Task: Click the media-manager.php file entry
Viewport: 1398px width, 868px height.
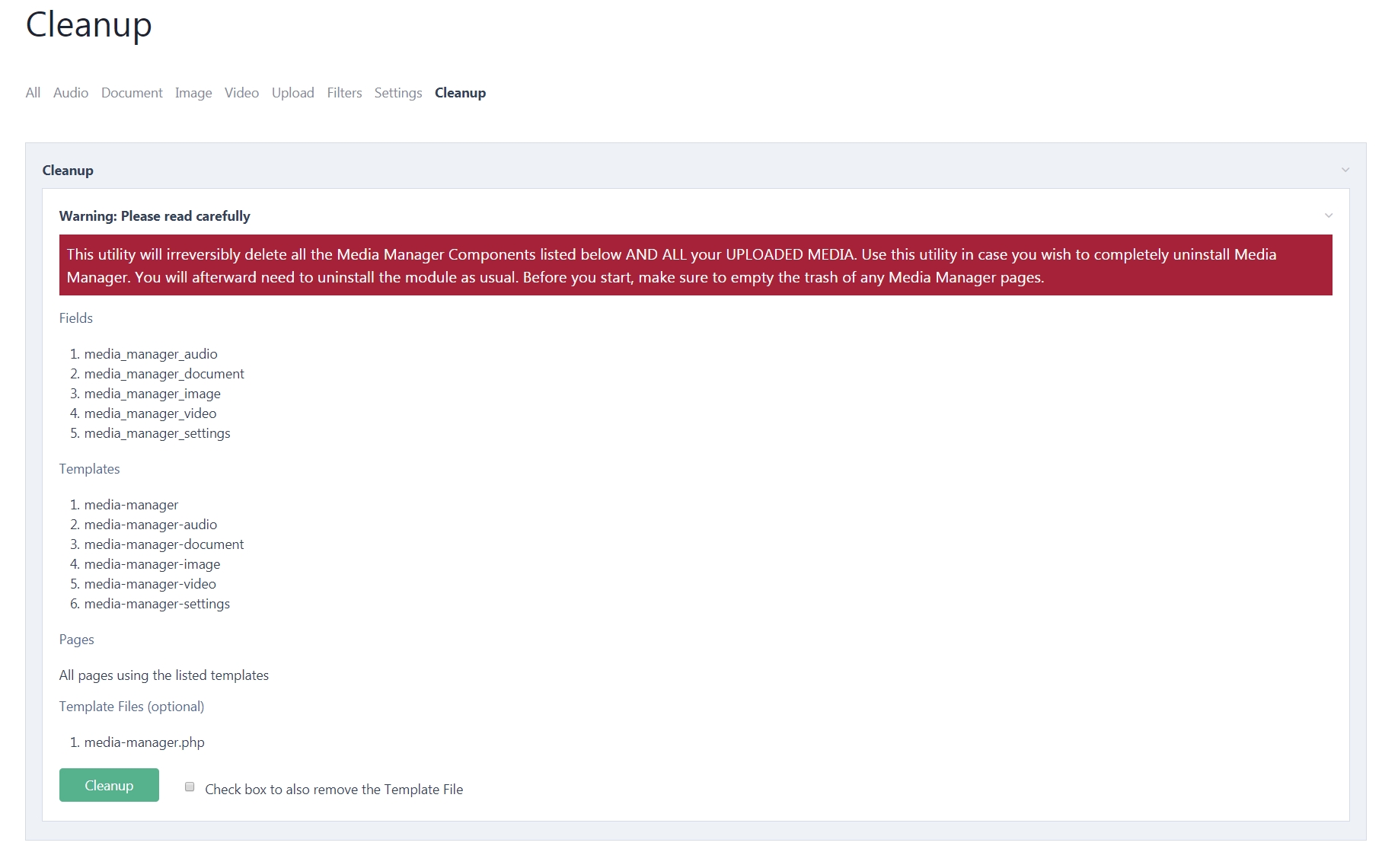Action: [x=144, y=742]
